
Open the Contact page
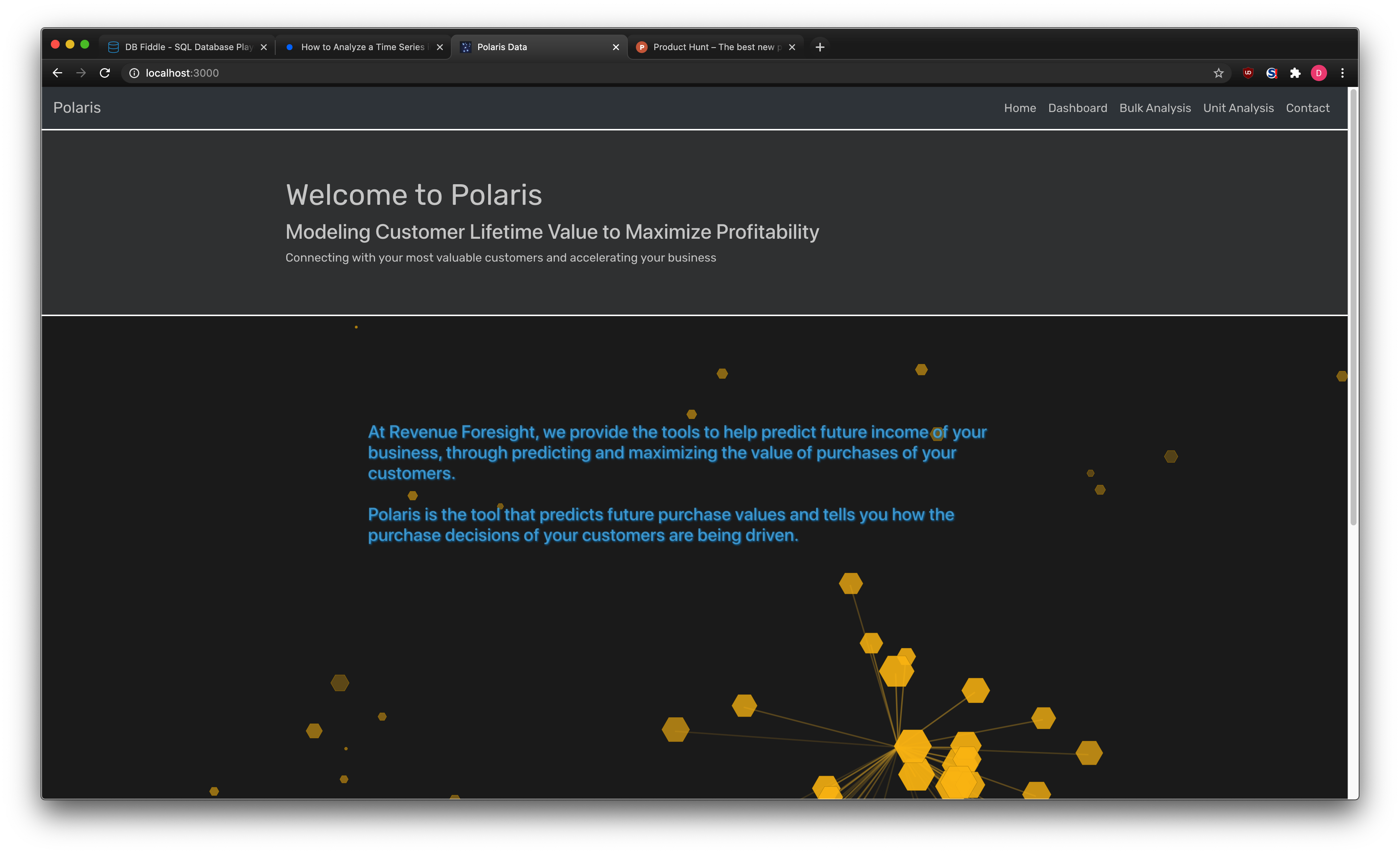(1308, 108)
